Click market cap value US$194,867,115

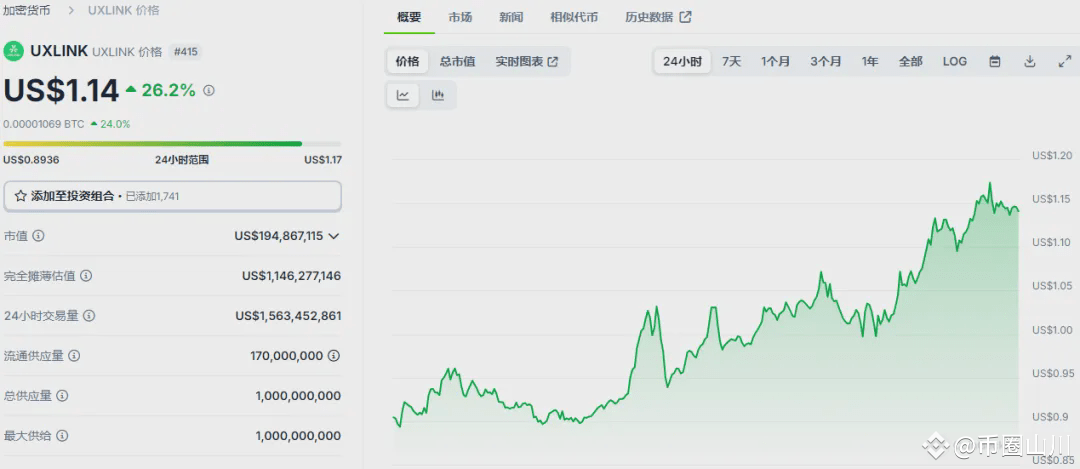278,236
